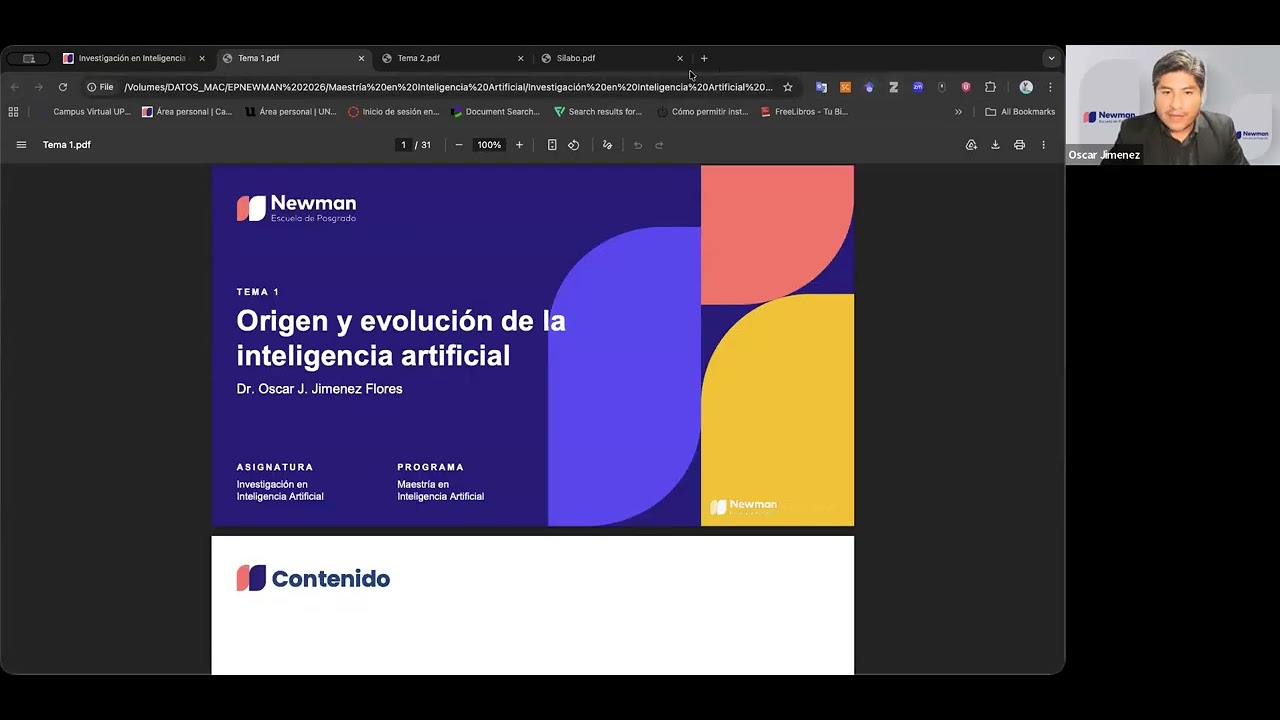Open the Chrome three-dot menu
This screenshot has width=1280, height=720.
[1049, 87]
